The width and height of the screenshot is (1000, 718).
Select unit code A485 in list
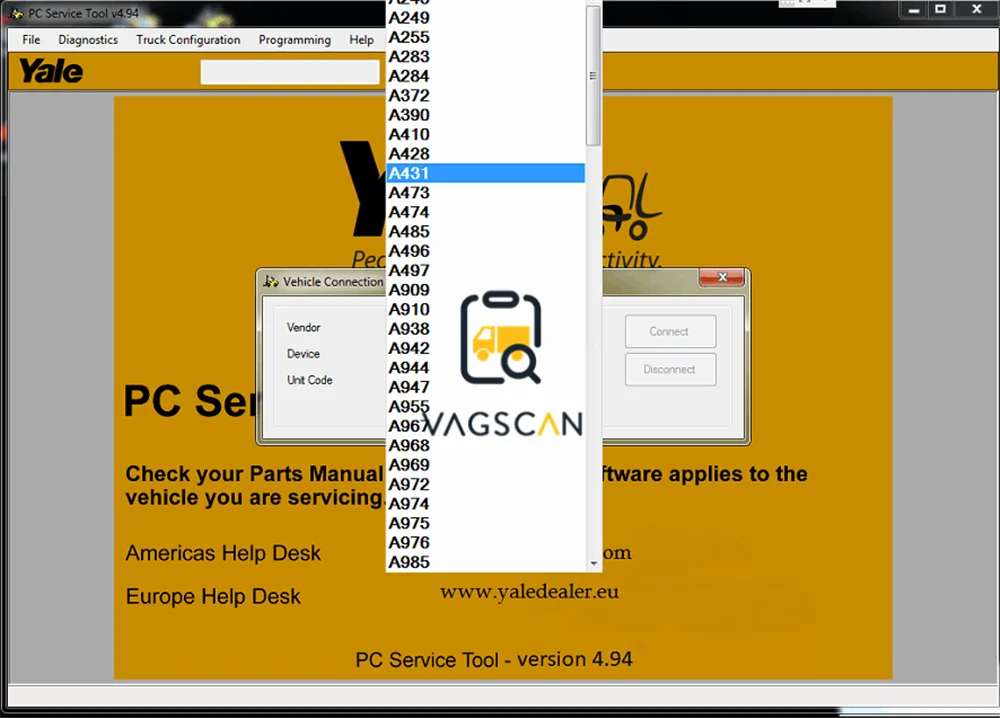(485, 231)
